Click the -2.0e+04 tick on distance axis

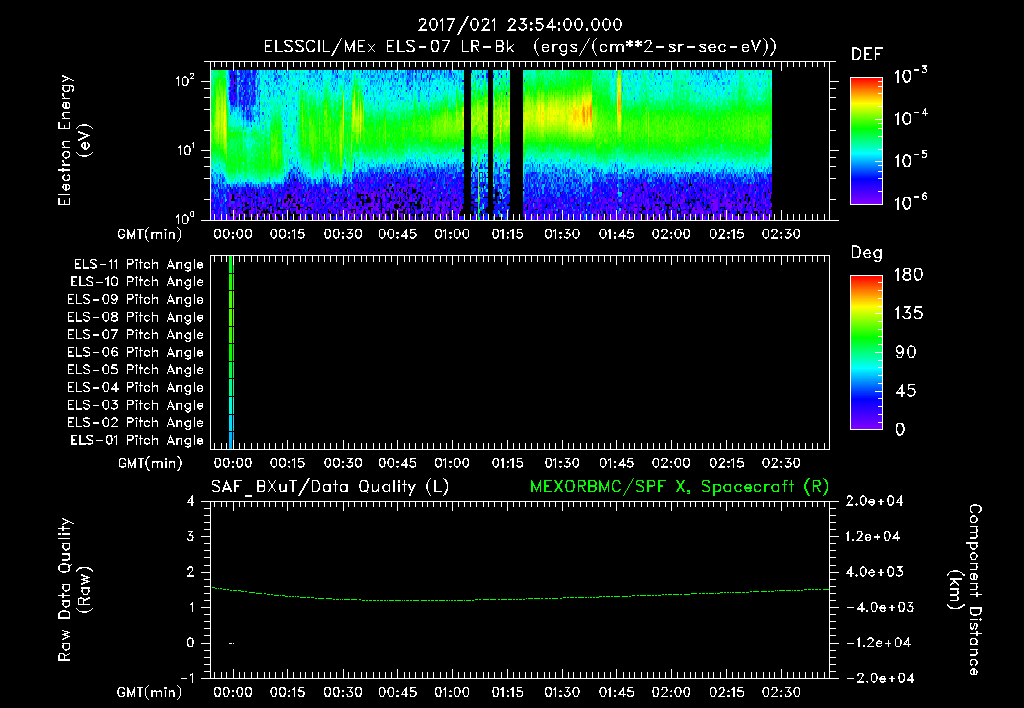point(879,678)
